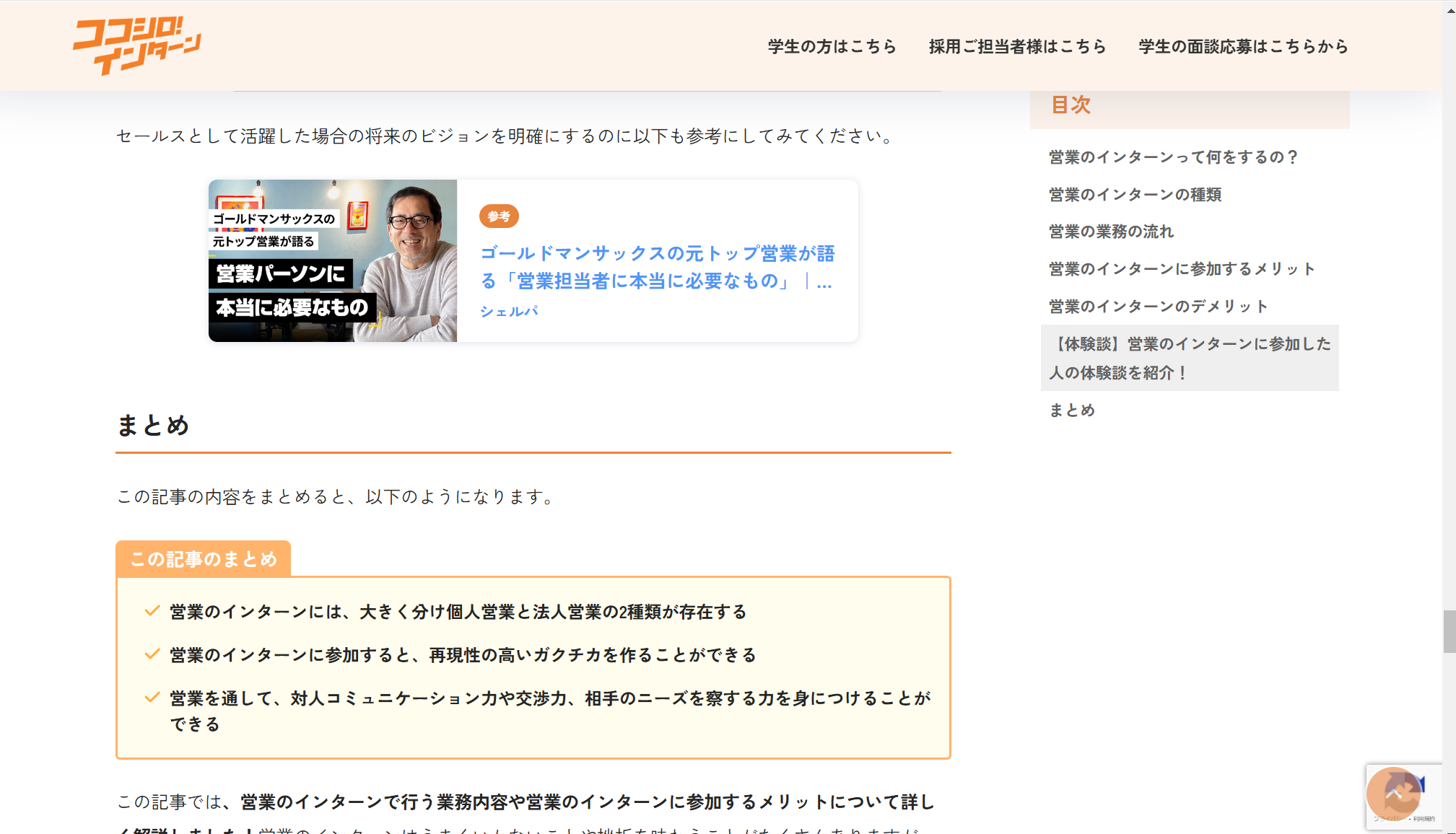Jump to 営業のインターンって何をするの？ section
The width and height of the screenshot is (1456, 834).
pos(1174,157)
